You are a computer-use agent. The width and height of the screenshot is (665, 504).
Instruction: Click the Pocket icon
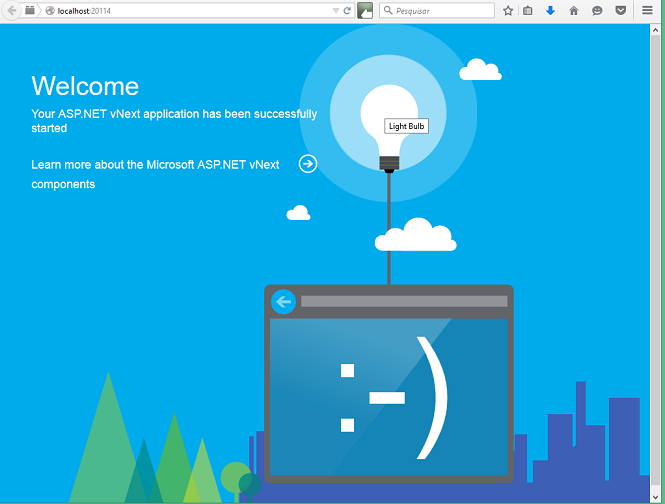(x=621, y=11)
